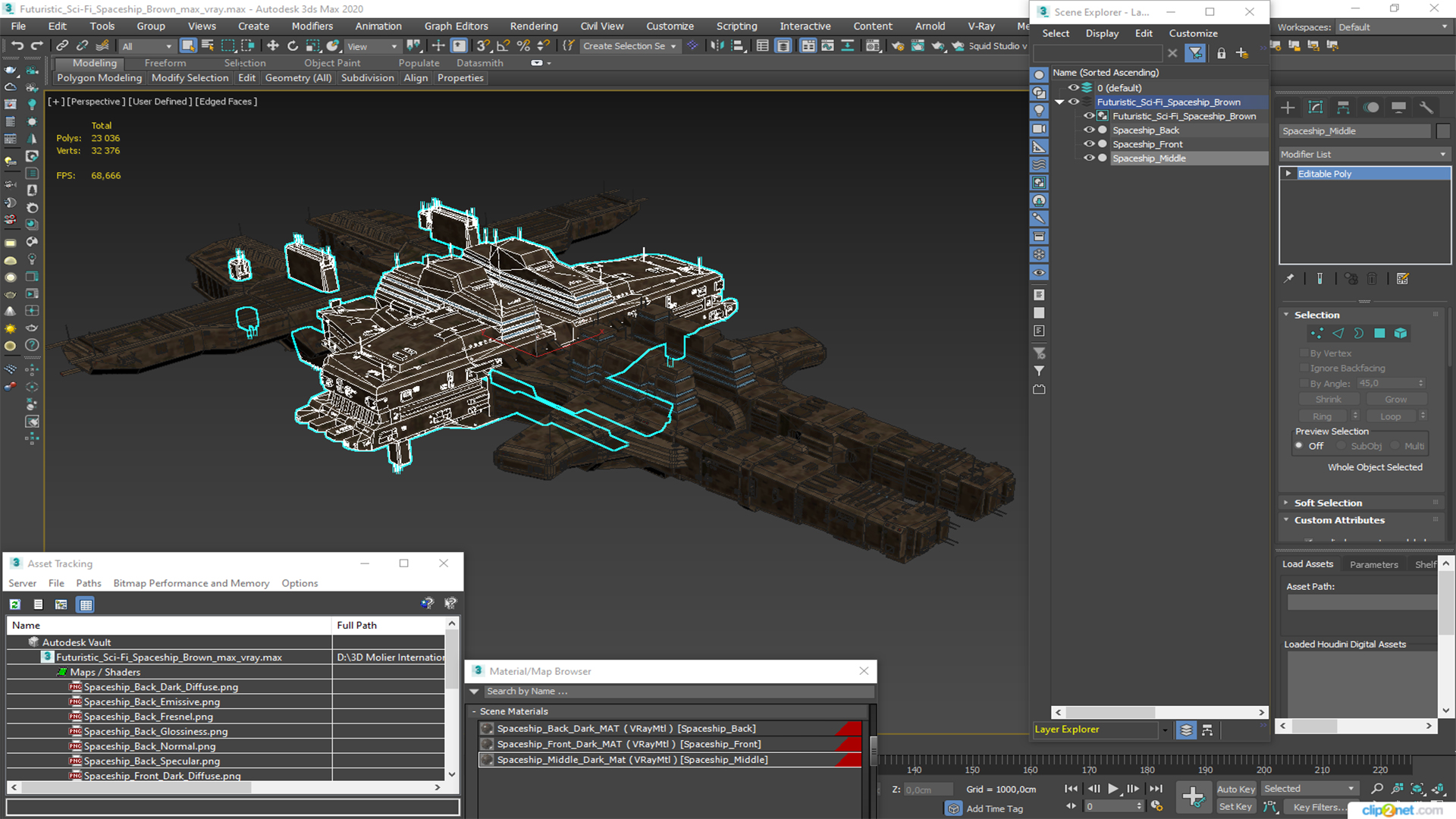Choose the Select and Rotate tool
The height and width of the screenshot is (819, 1456).
(293, 46)
